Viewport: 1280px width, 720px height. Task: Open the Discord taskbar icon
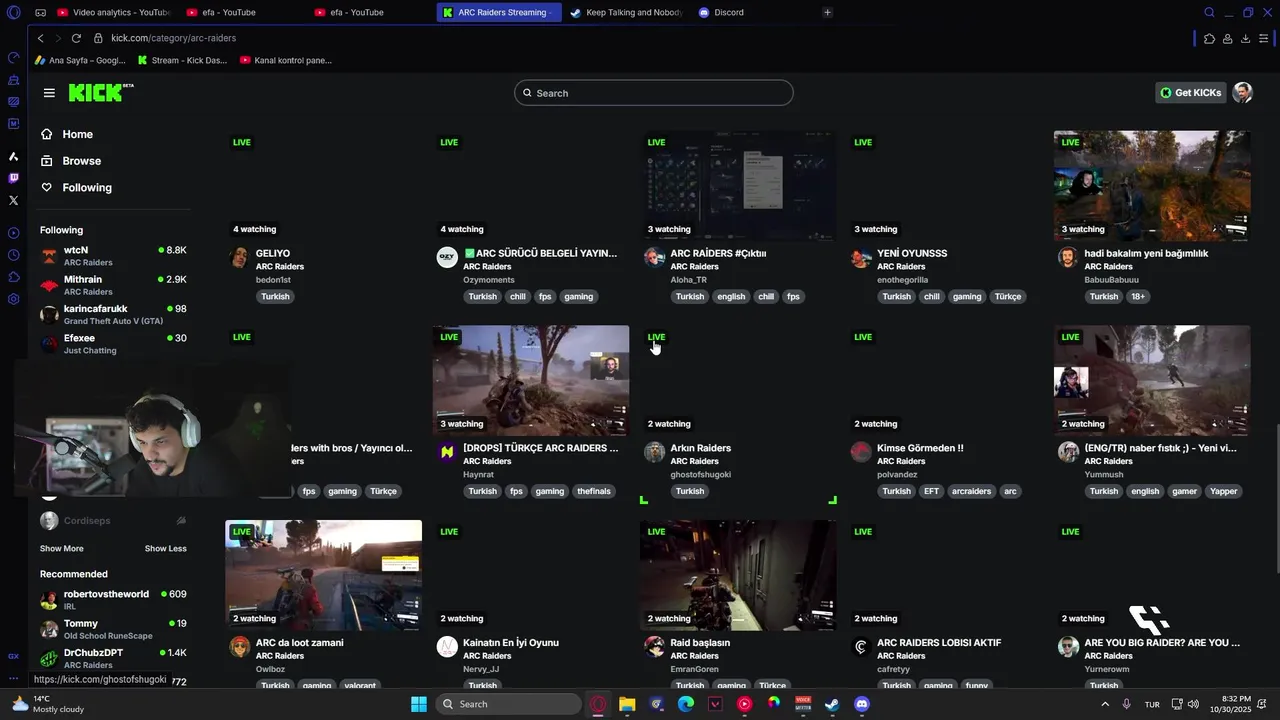coord(862,704)
